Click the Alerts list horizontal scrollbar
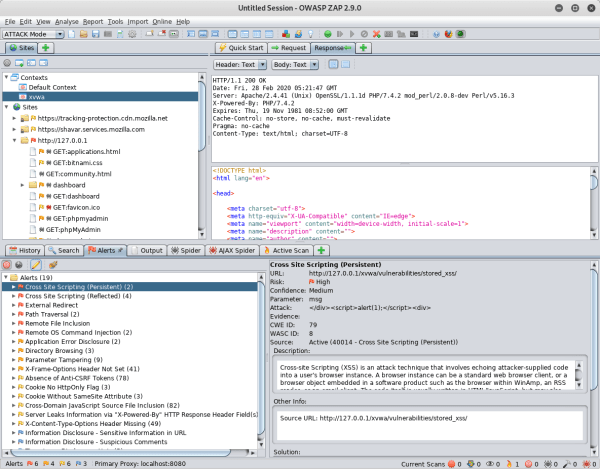The width and height of the screenshot is (600, 469). (x=121, y=453)
